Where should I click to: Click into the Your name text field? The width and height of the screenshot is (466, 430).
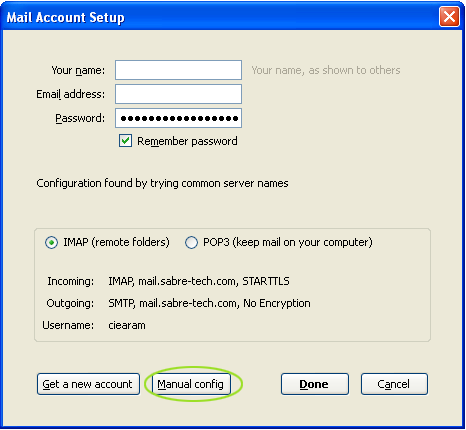[178, 70]
